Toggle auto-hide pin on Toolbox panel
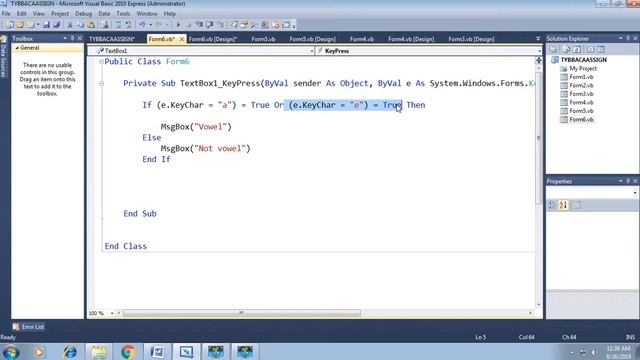The height and width of the screenshot is (360, 640). (x=72, y=38)
